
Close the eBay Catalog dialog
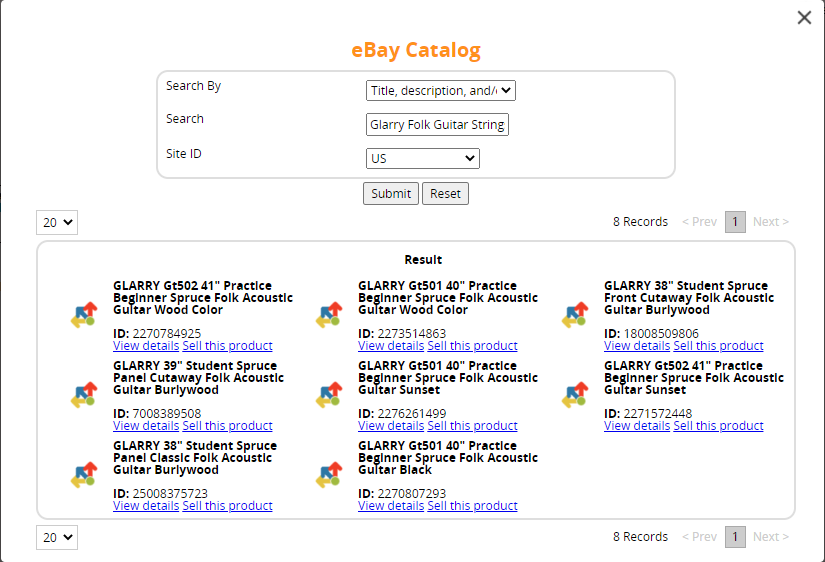point(804,17)
